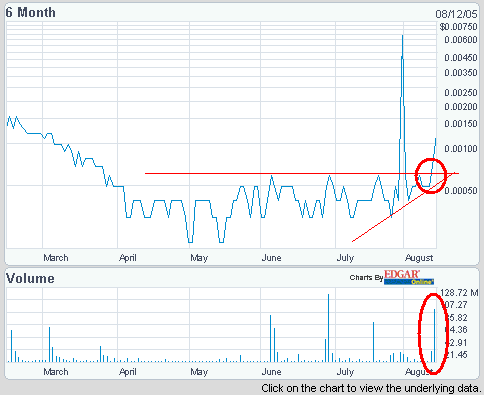Click the 6 Month chart title
The image size is (484, 395).
pos(30,13)
